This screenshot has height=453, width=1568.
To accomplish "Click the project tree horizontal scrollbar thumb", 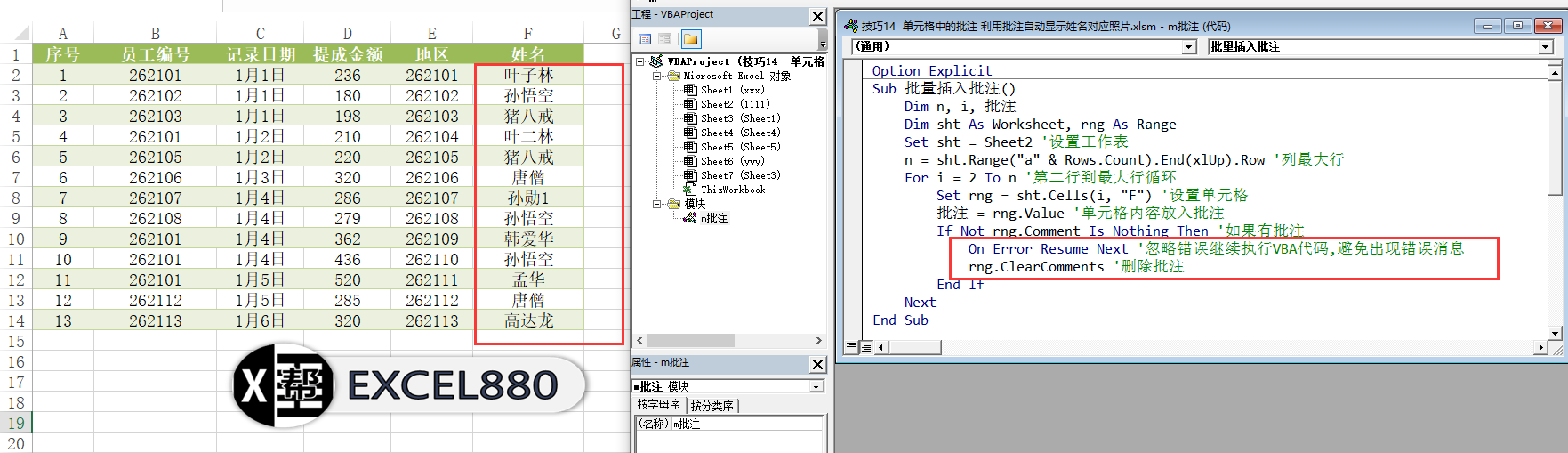I will point(690,340).
